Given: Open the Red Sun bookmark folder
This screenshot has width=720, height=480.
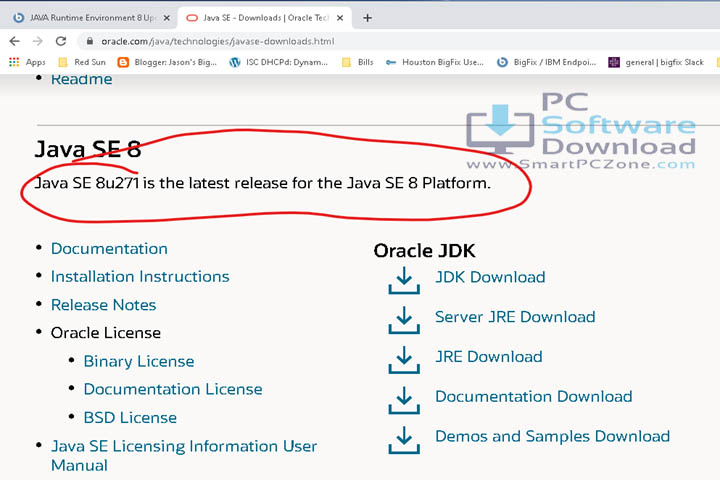Looking at the screenshot, I should click(82, 62).
